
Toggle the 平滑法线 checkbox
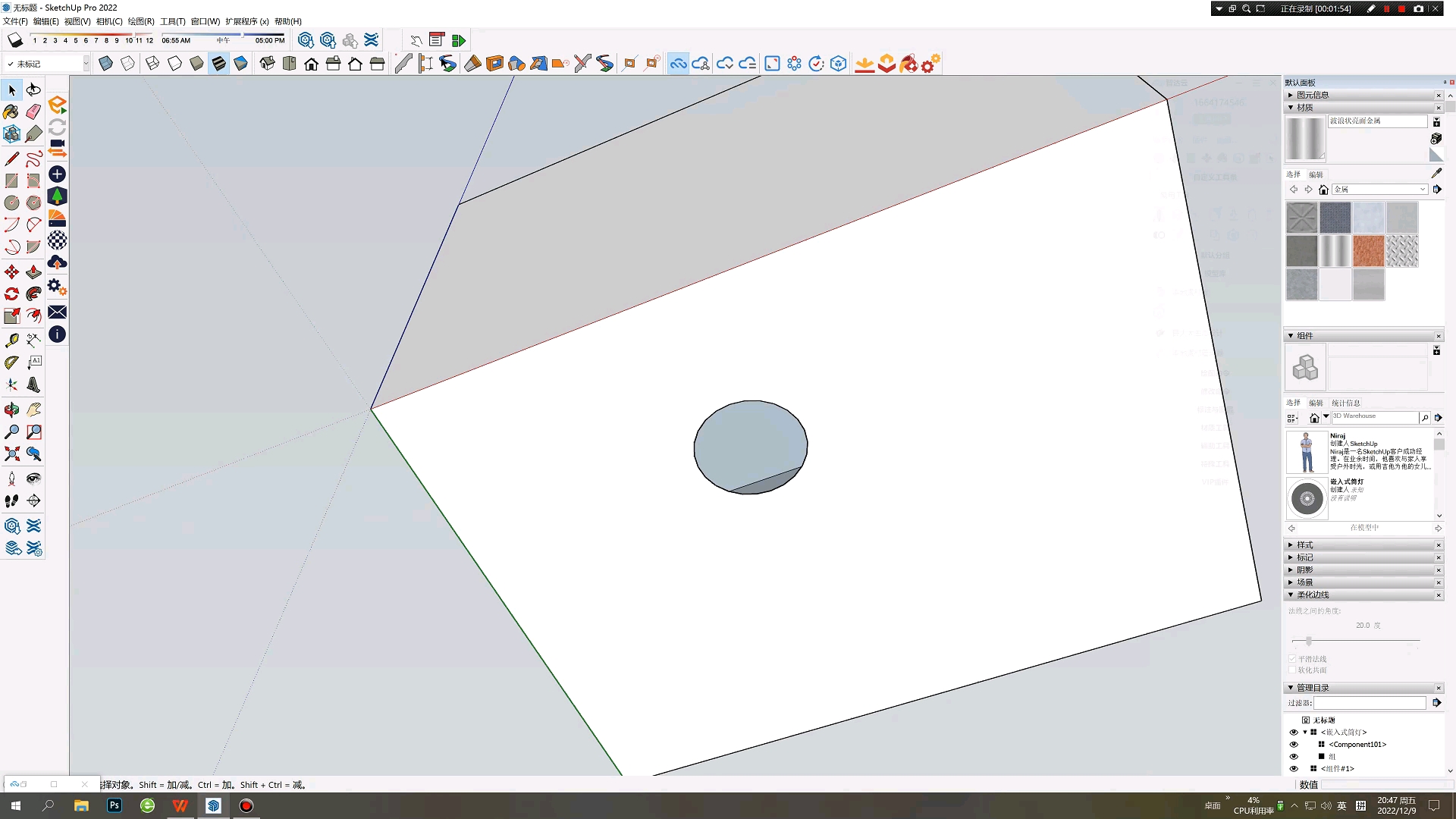1292,659
